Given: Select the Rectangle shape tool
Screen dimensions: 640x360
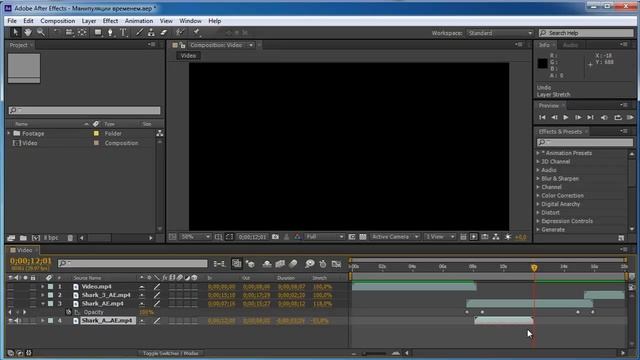Looking at the screenshot, I should click(x=98, y=32).
